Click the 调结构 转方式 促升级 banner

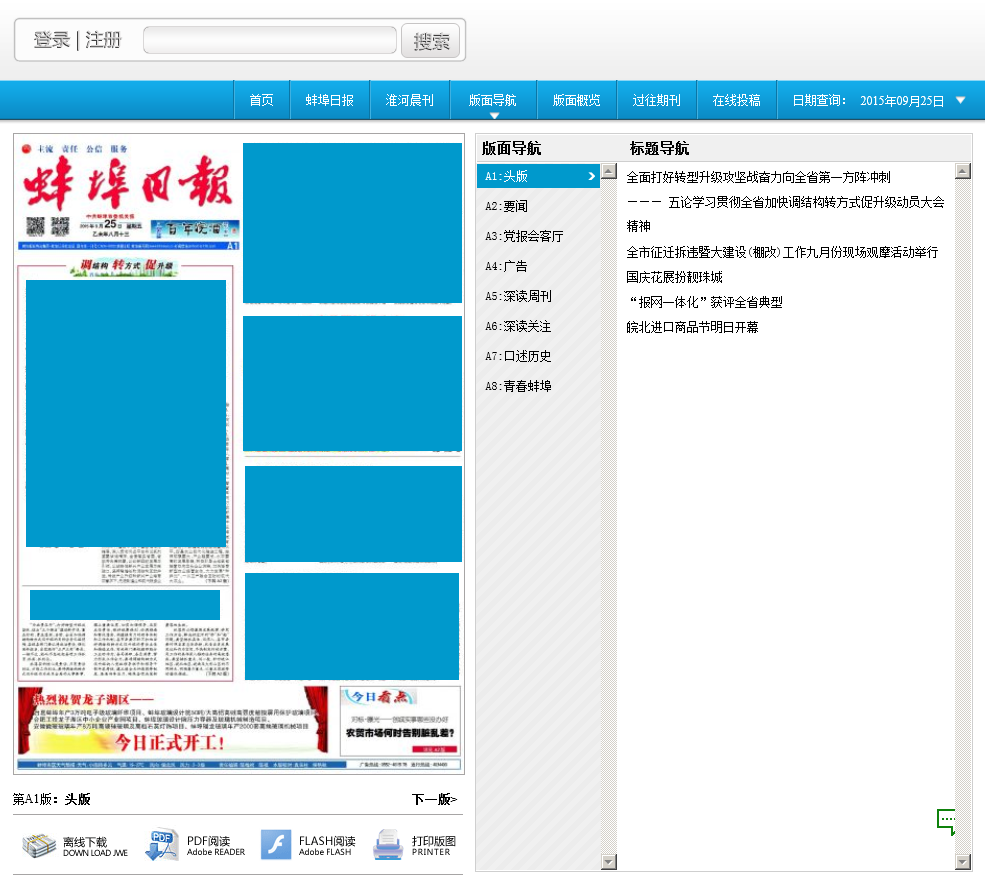[124, 266]
